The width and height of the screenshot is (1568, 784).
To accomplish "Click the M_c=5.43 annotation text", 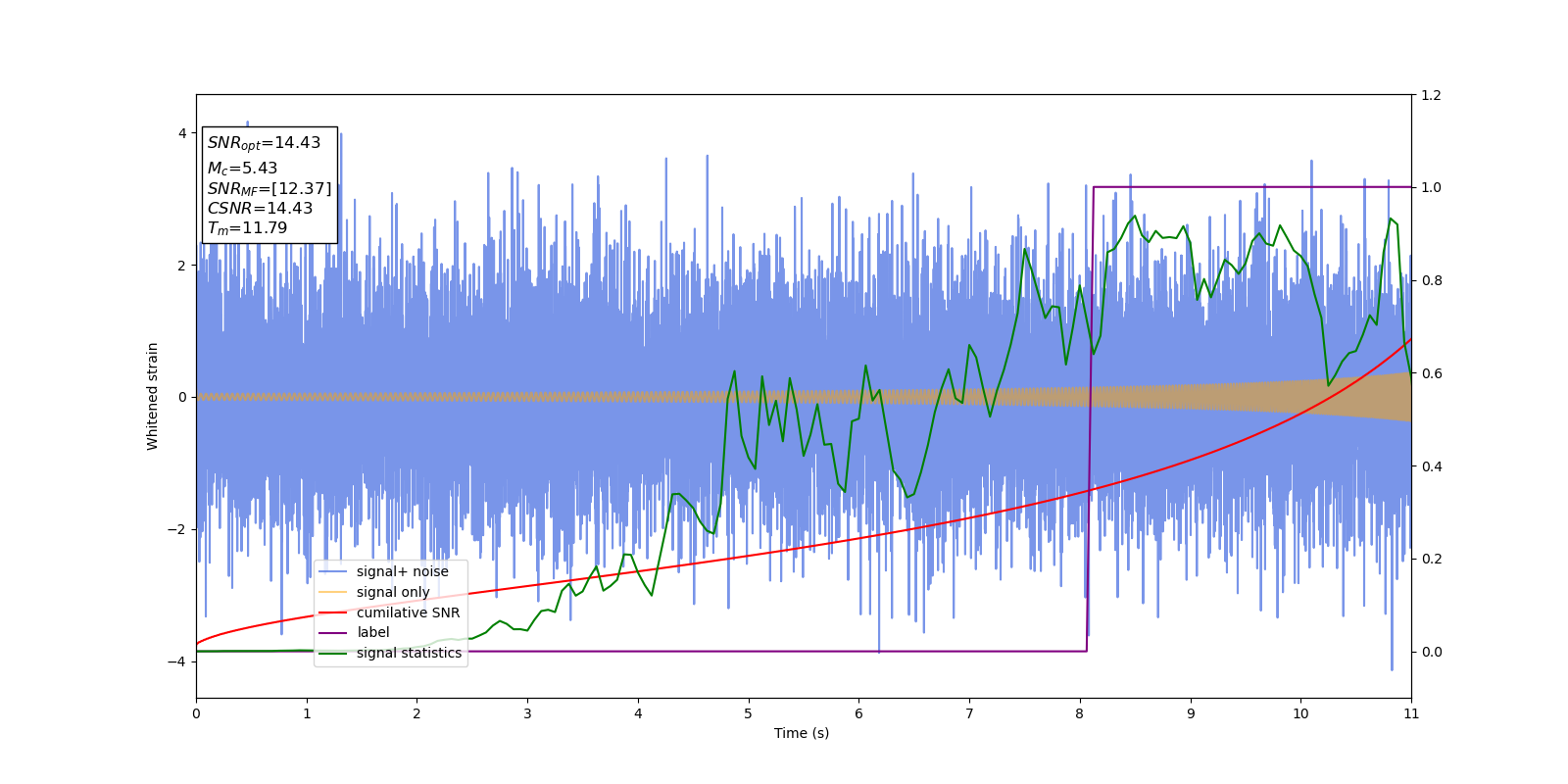I will [242, 169].
